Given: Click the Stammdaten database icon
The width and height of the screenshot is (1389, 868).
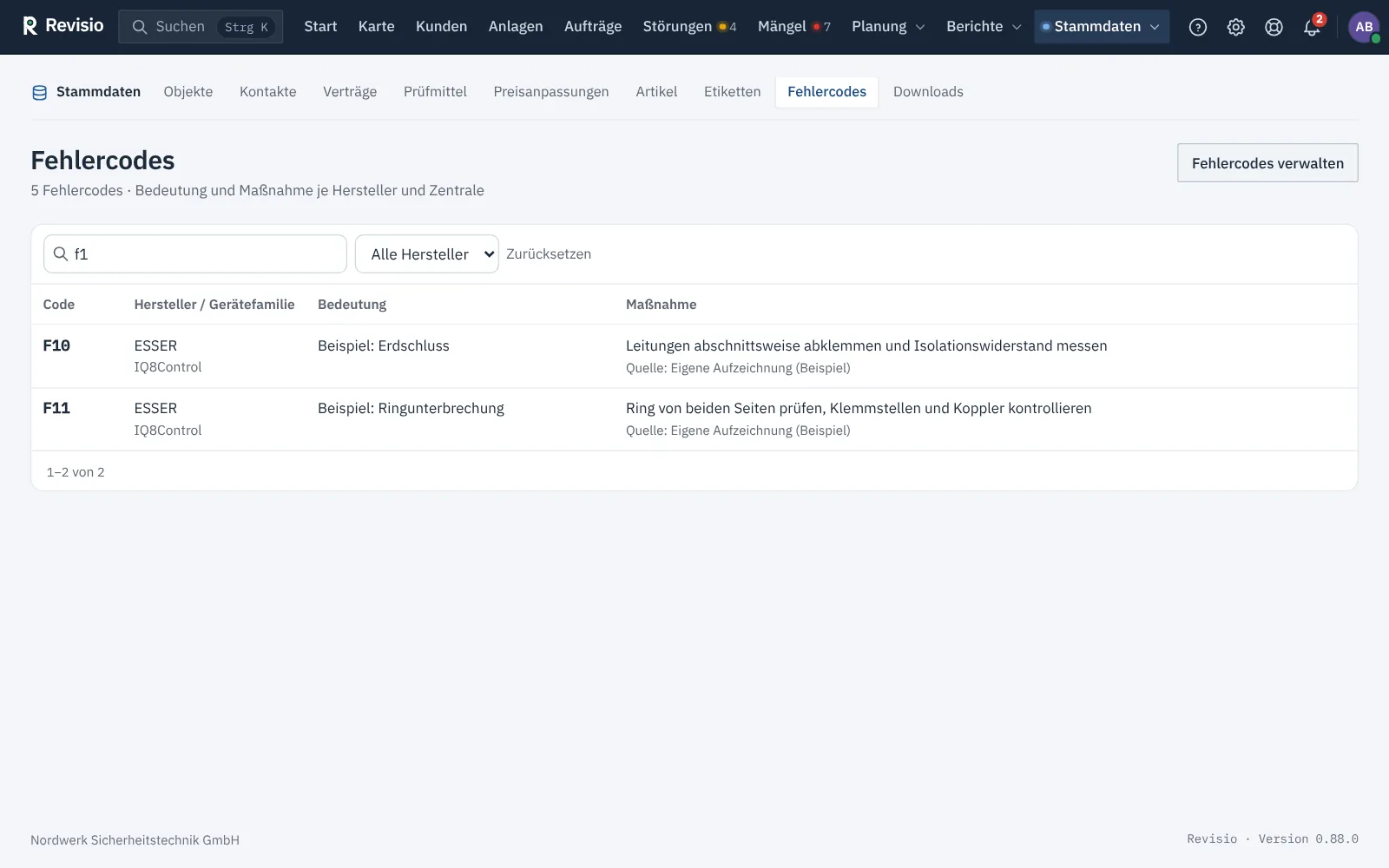Looking at the screenshot, I should [39, 92].
